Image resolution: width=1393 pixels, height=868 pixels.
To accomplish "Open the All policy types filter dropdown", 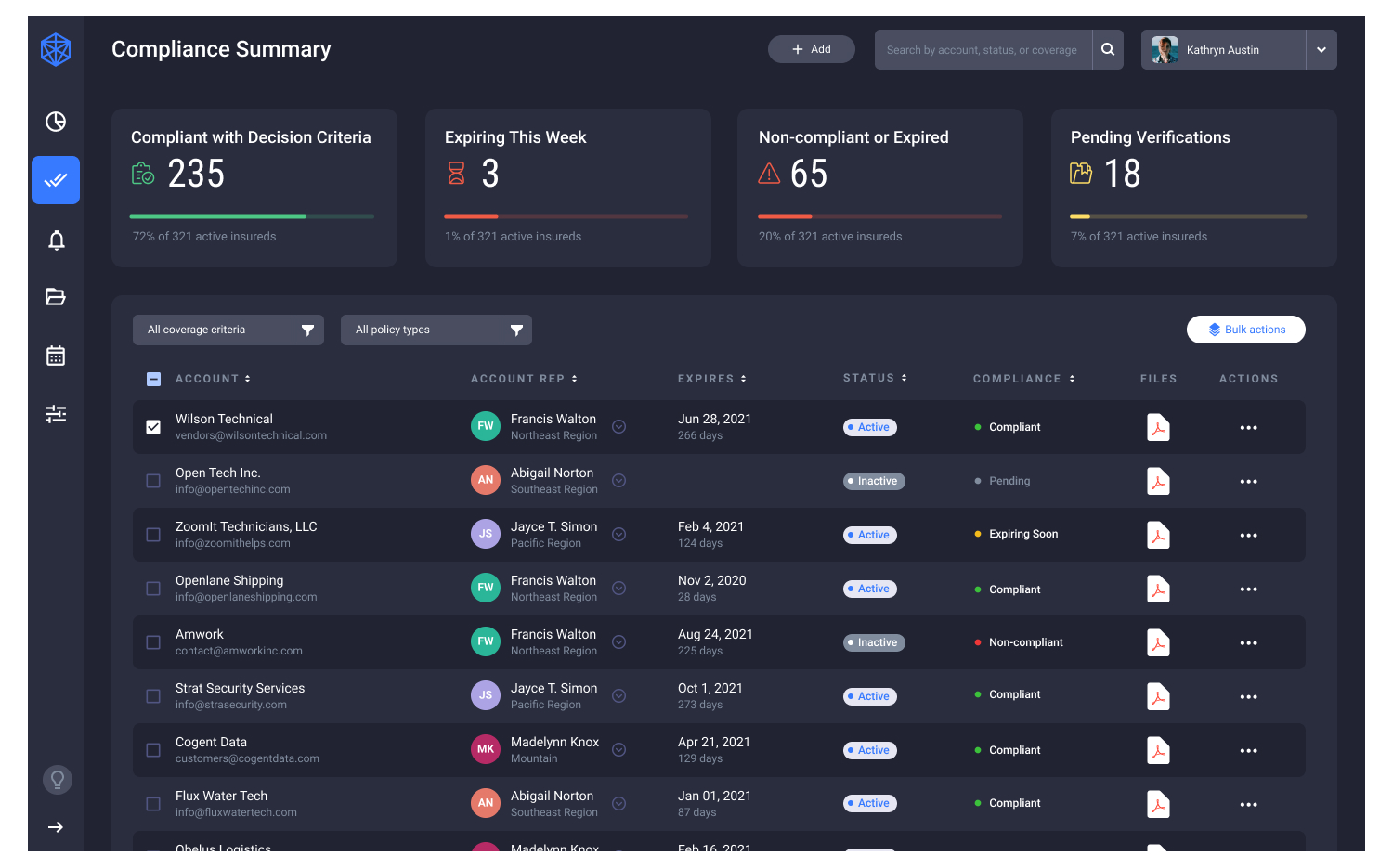I will [x=436, y=330].
